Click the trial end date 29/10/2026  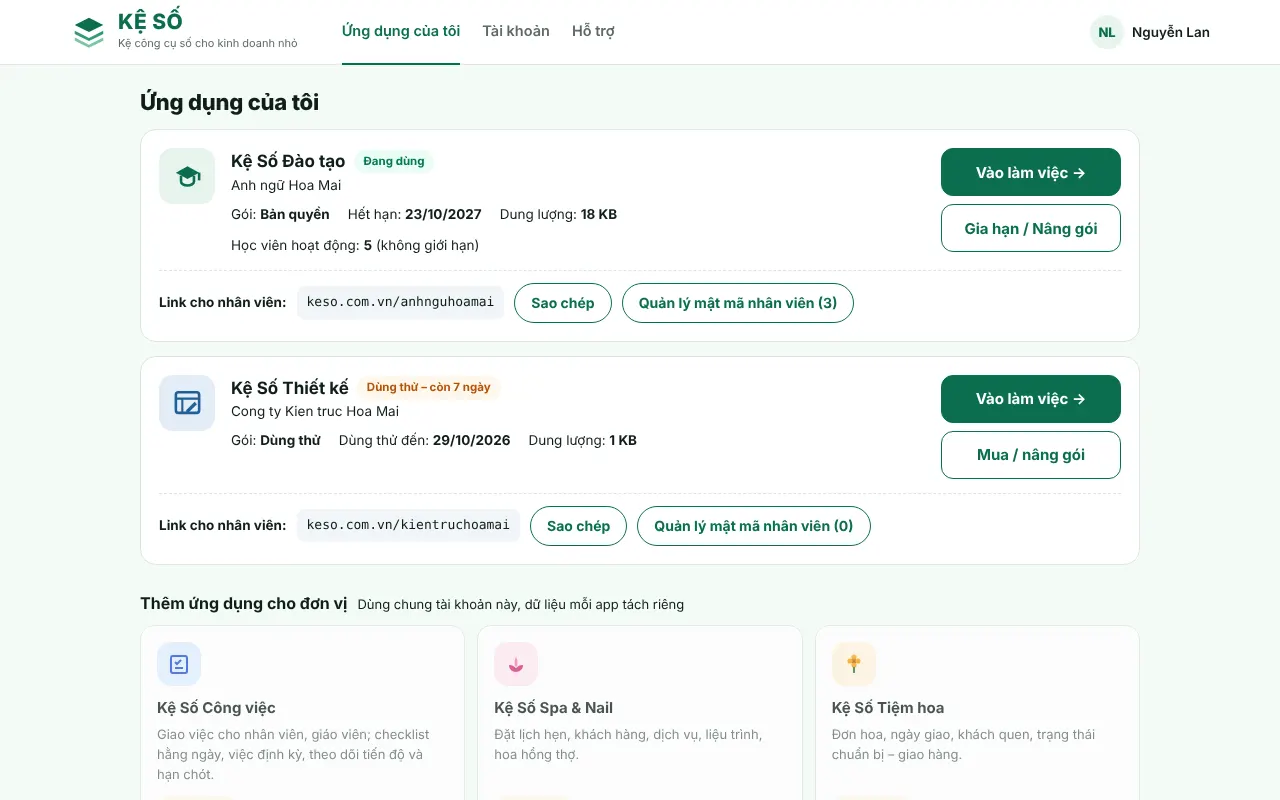[x=471, y=440]
